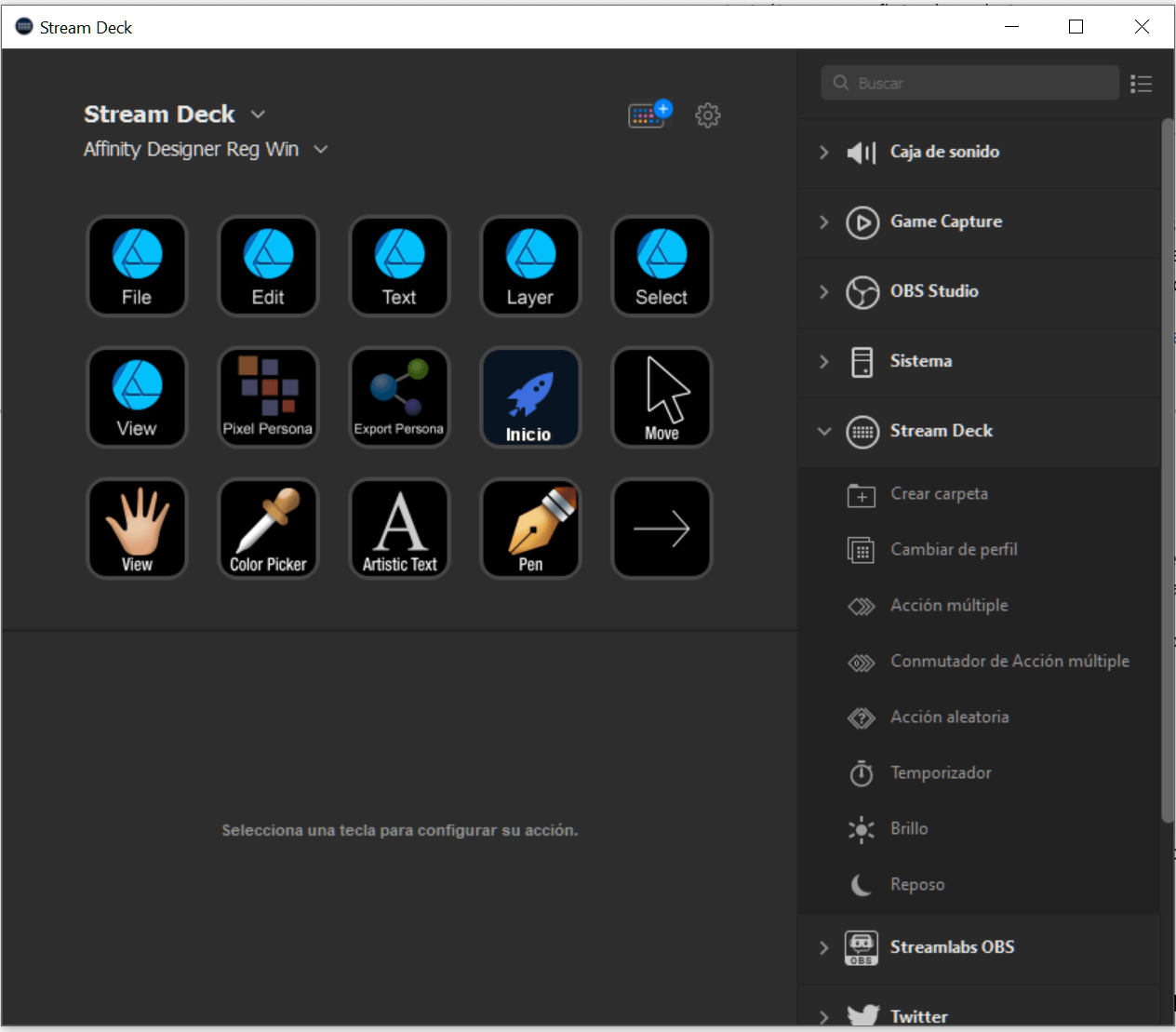This screenshot has width=1176, height=1032.
Task: Collapse the Stream Deck category
Action: (x=823, y=431)
